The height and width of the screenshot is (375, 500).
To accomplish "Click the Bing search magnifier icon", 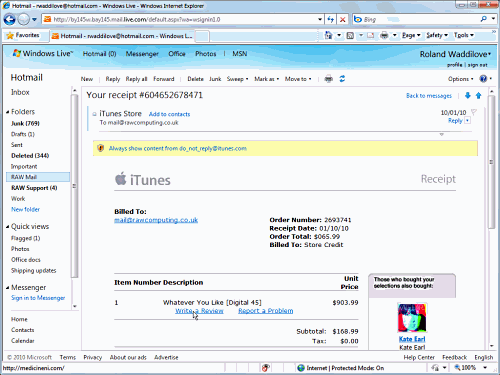I will [483, 19].
